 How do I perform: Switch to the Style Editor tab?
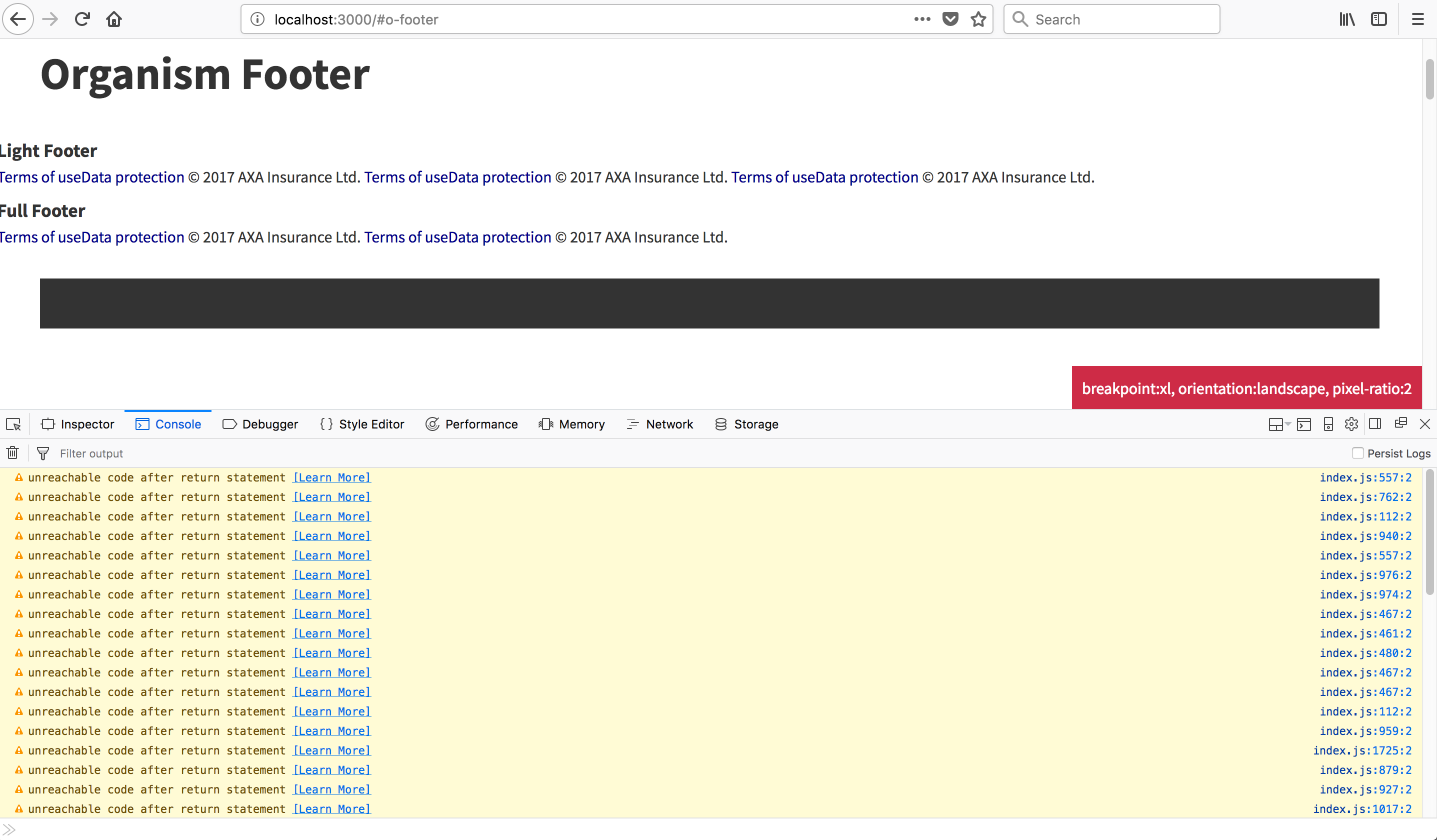pyautogui.click(x=362, y=424)
